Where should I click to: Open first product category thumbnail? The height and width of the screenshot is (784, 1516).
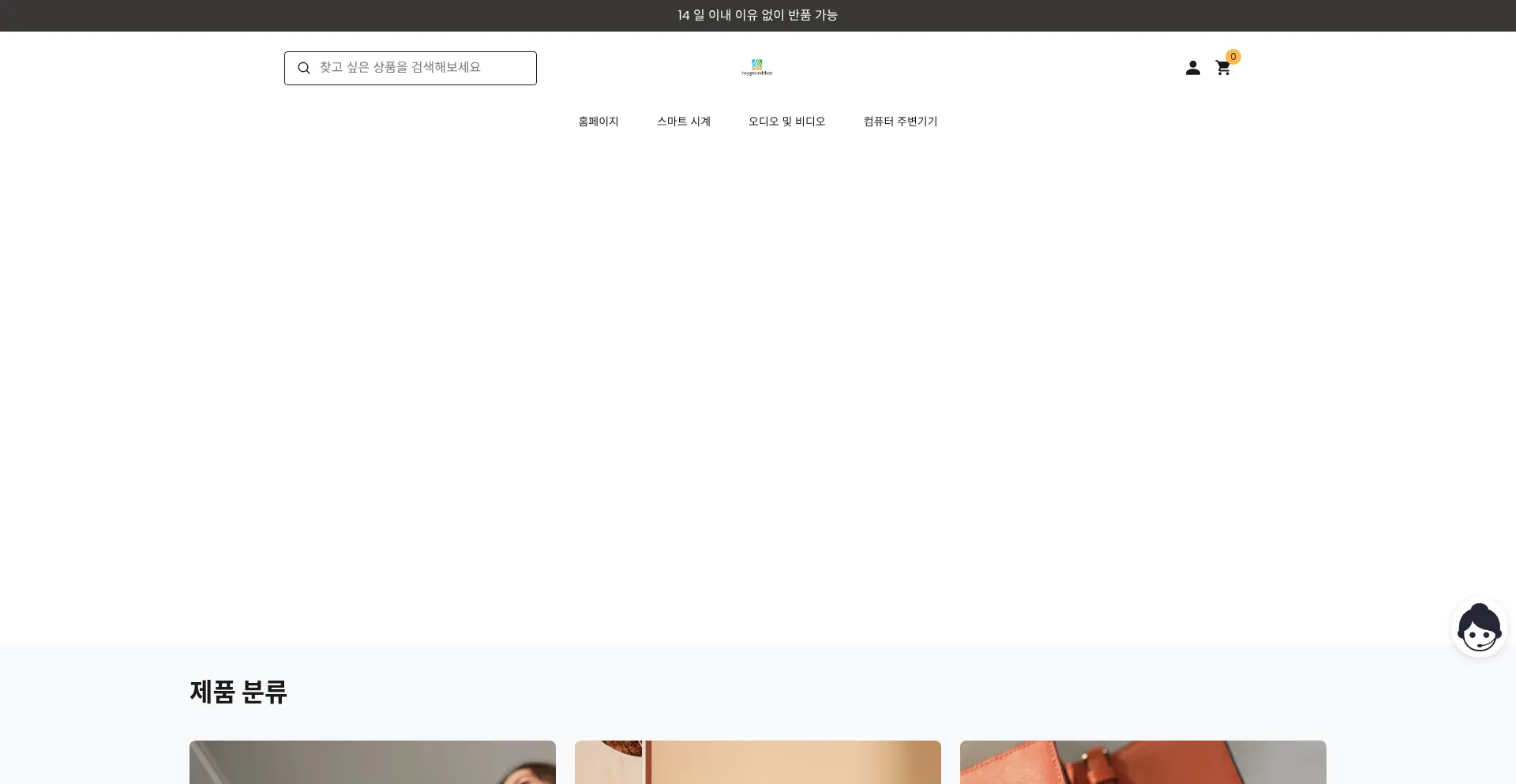[373, 762]
